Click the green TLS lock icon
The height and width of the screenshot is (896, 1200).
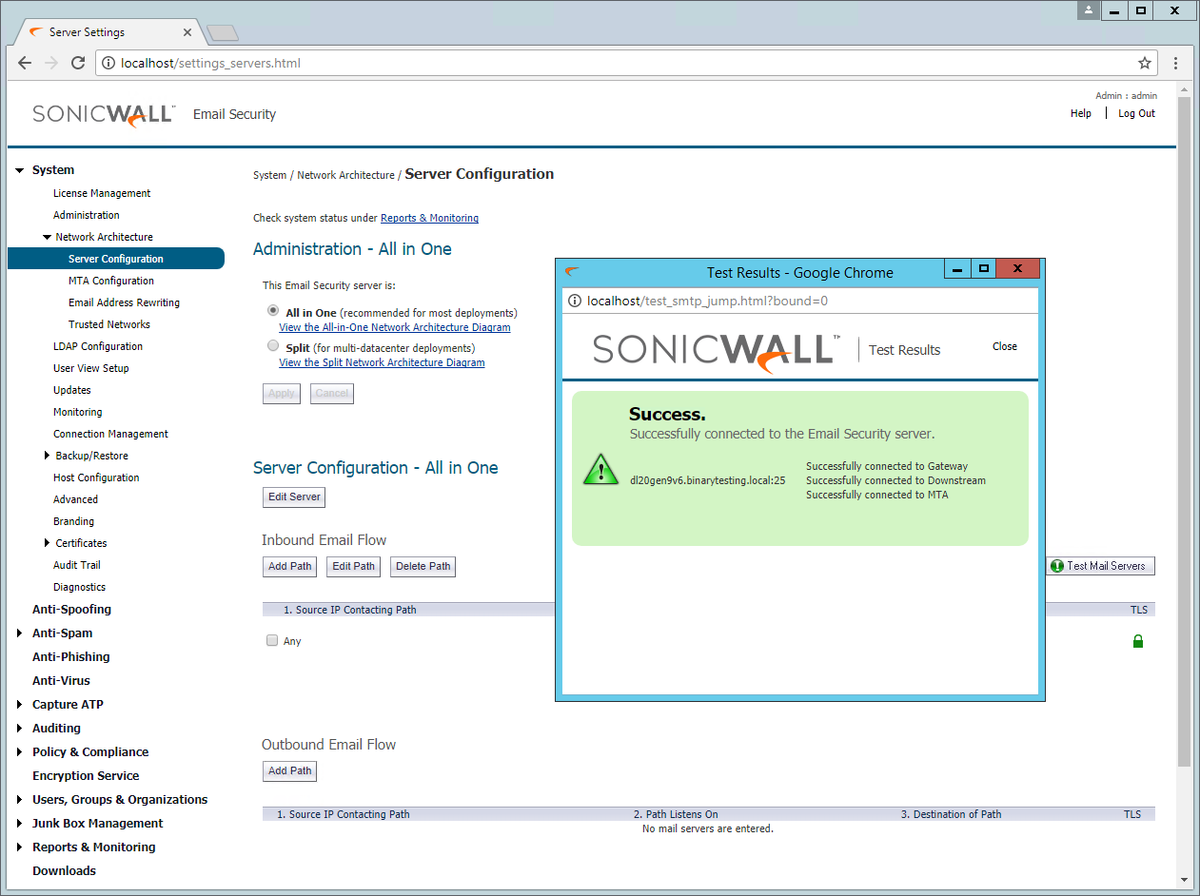click(x=1138, y=641)
